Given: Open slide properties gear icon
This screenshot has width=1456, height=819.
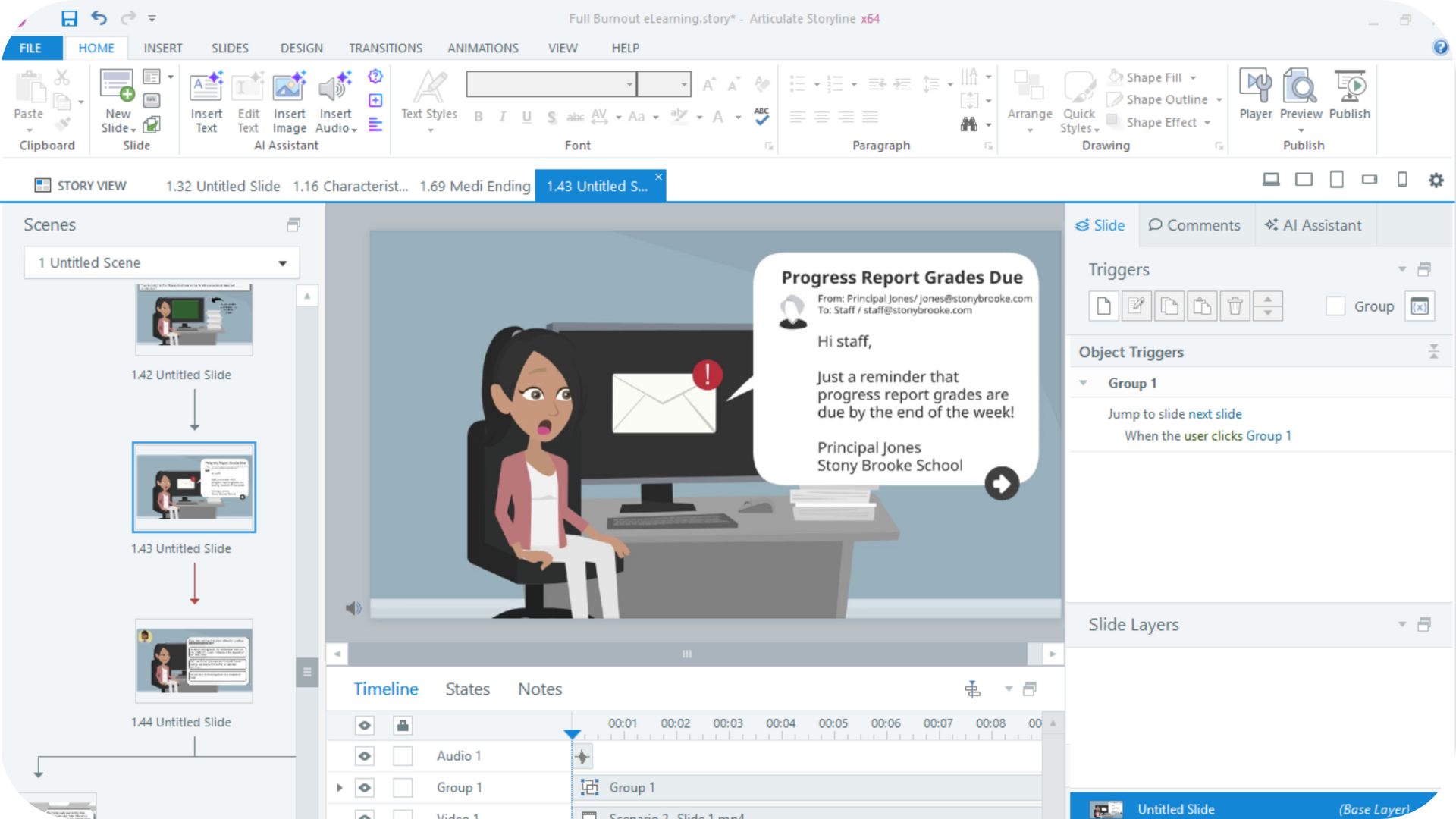Looking at the screenshot, I should click(1436, 180).
